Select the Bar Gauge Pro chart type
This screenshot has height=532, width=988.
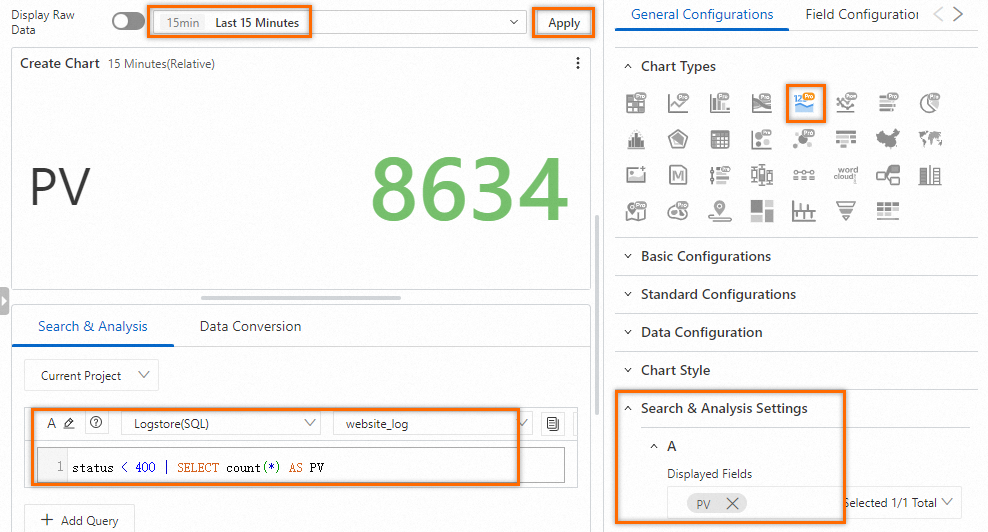[888, 103]
